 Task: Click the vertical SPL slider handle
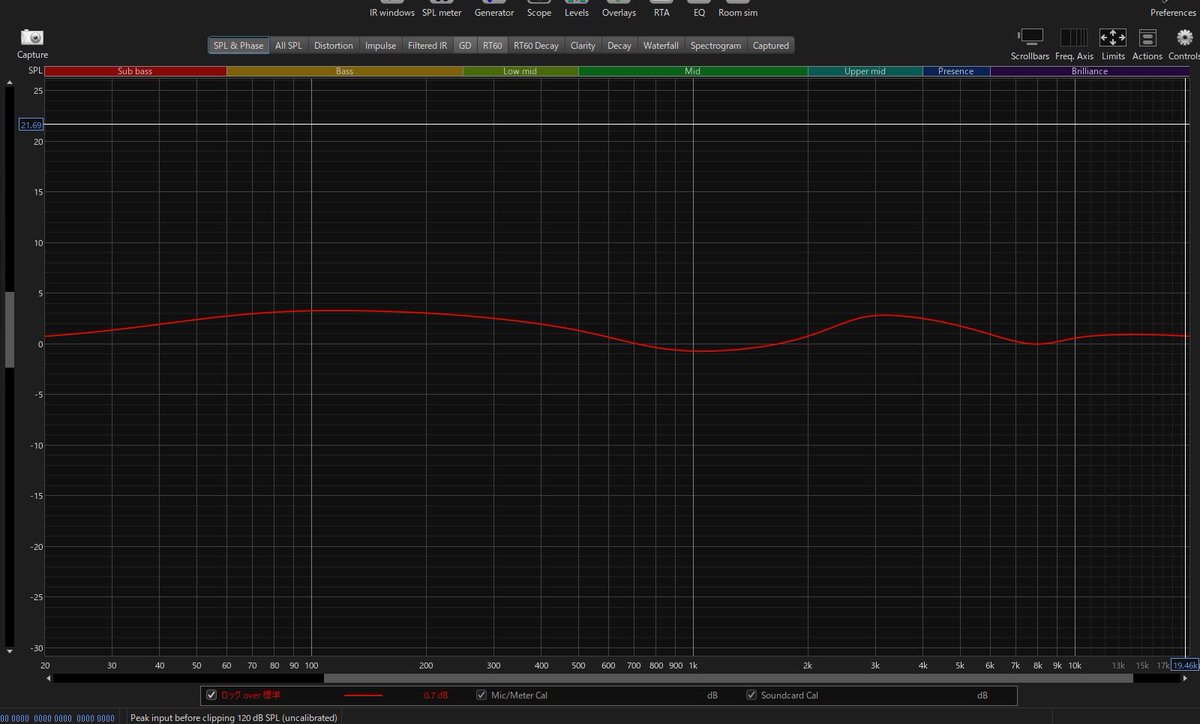(11, 330)
